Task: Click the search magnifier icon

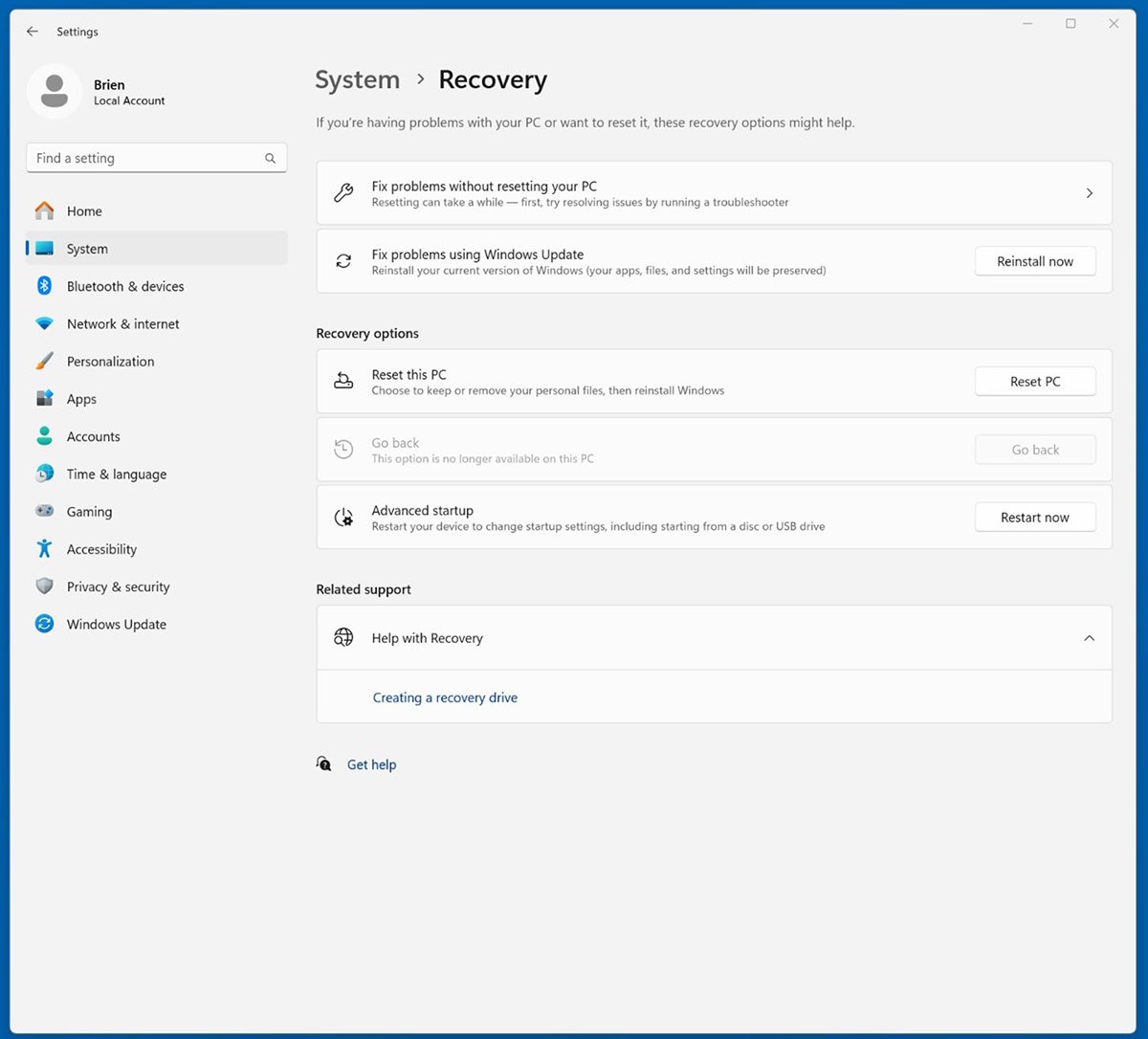Action: click(270, 159)
